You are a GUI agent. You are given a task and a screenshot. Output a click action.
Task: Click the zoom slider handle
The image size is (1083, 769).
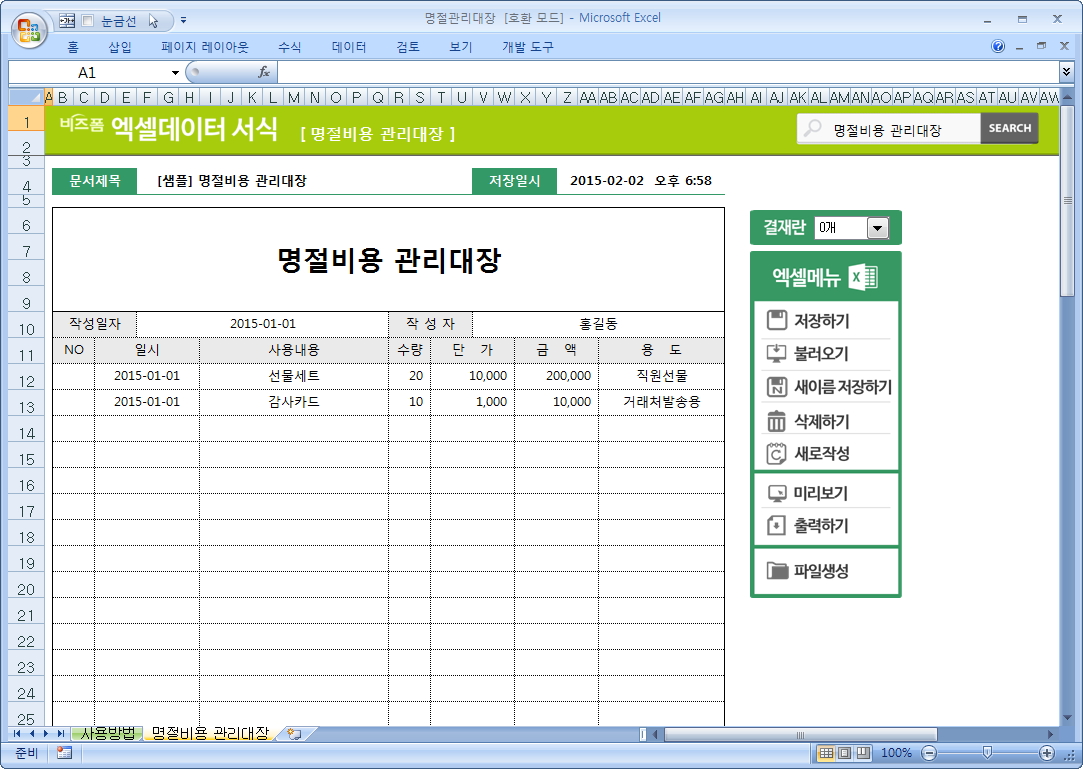tap(987, 753)
